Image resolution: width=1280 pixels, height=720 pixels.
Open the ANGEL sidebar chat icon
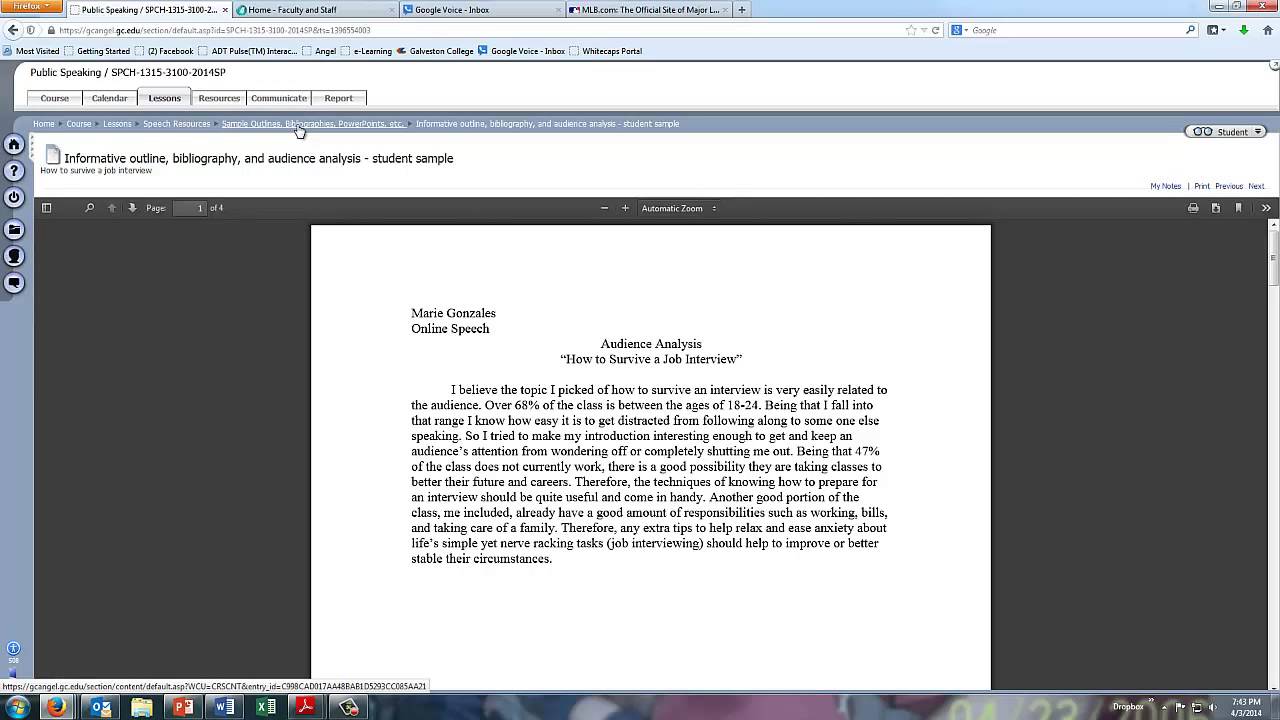coord(14,282)
